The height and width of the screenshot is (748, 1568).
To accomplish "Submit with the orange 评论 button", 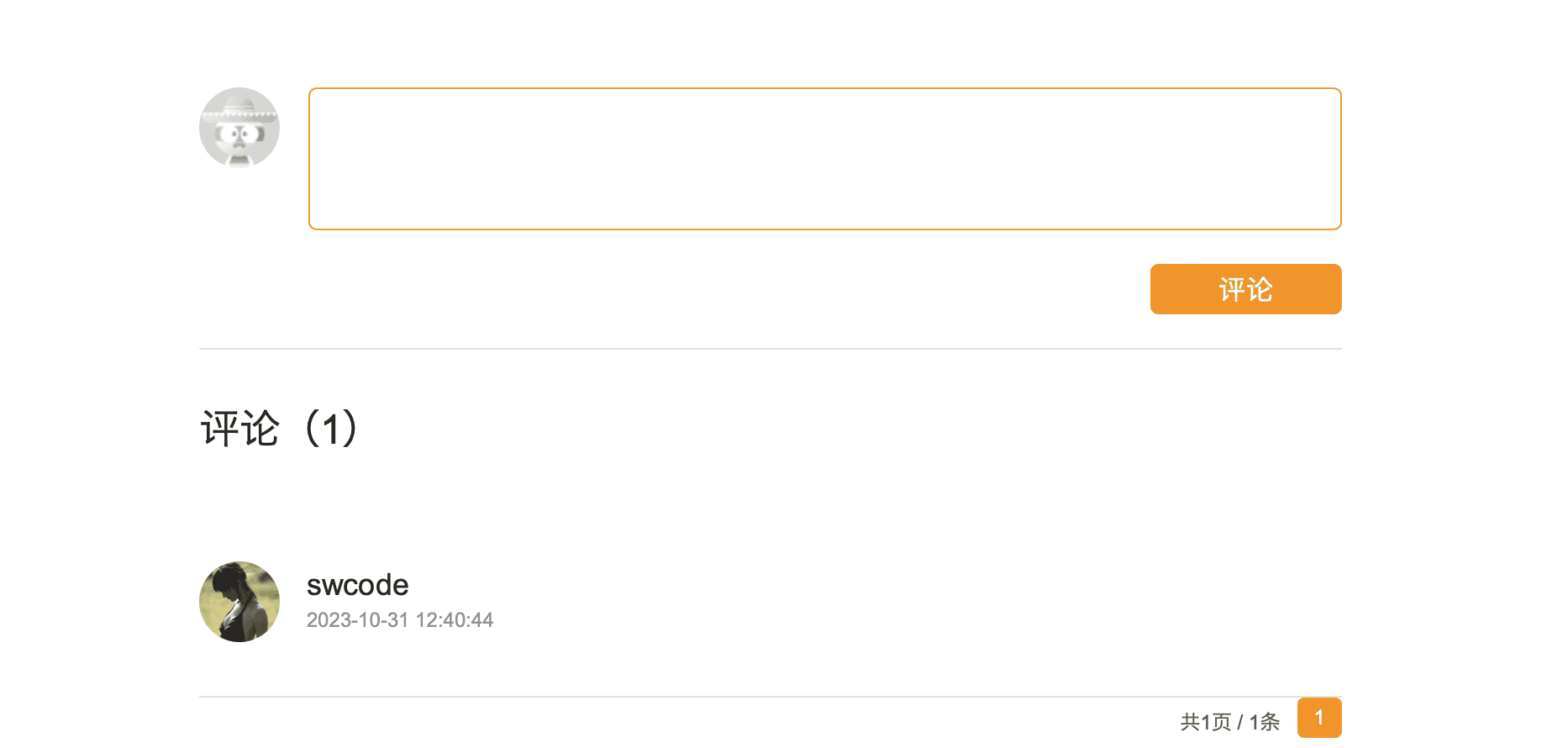I will coord(1245,289).
